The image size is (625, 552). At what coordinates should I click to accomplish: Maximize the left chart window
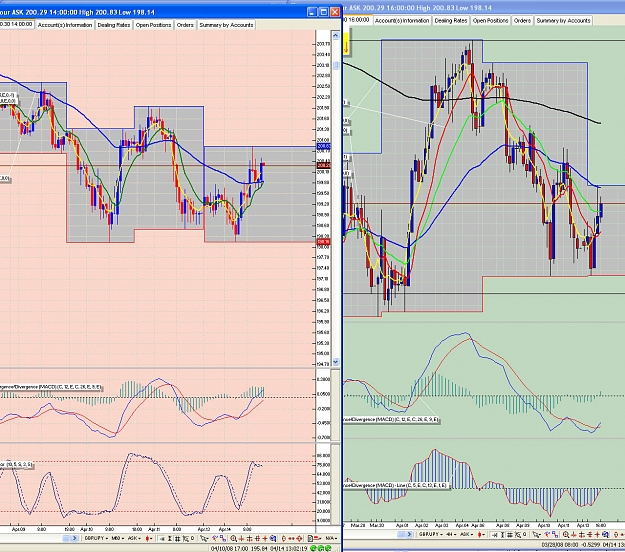[x=324, y=12]
